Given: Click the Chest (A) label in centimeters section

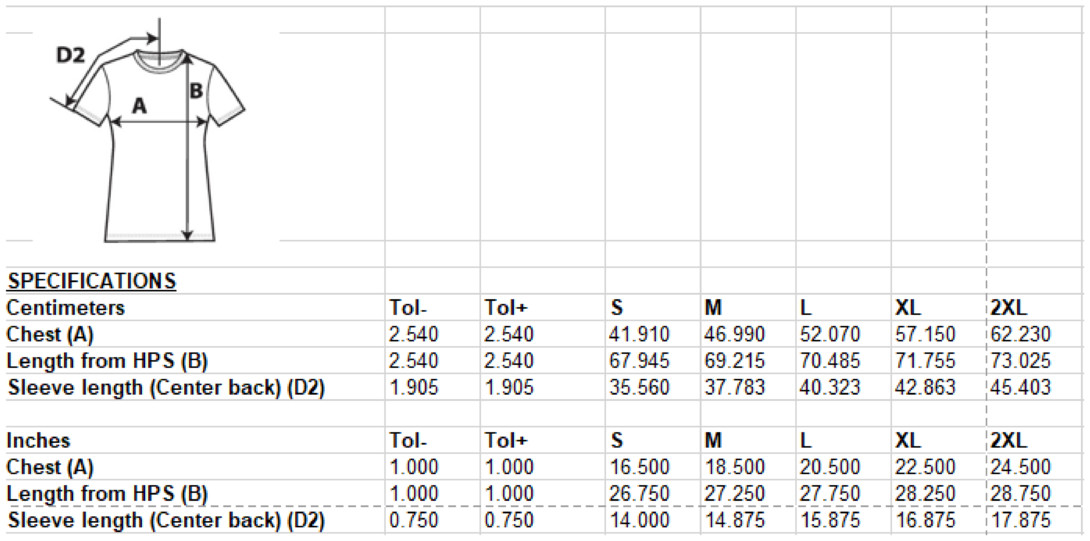Looking at the screenshot, I should pos(50,334).
